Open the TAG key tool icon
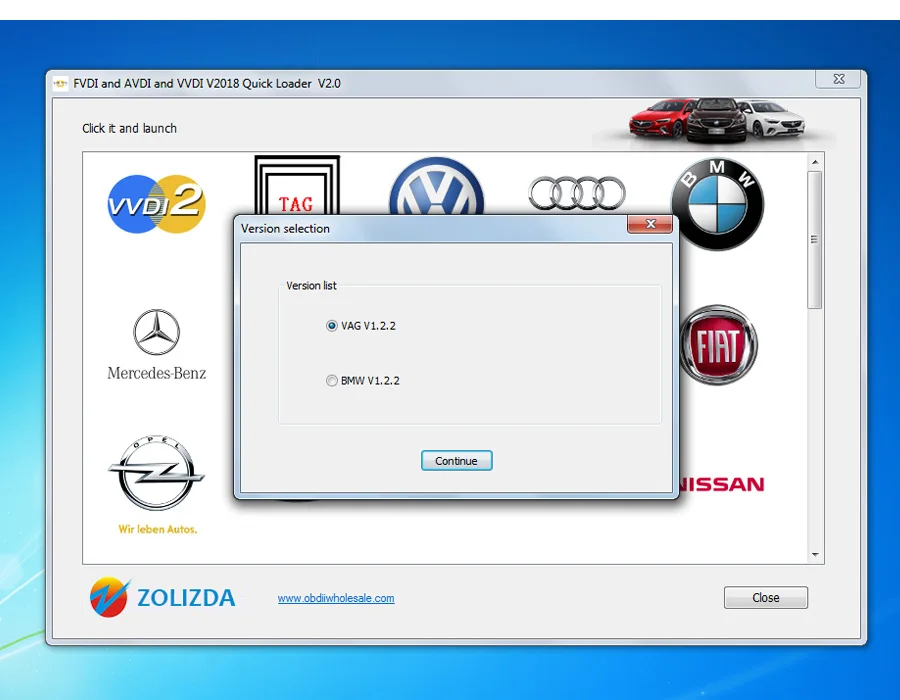The width and height of the screenshot is (900, 700). 297,185
